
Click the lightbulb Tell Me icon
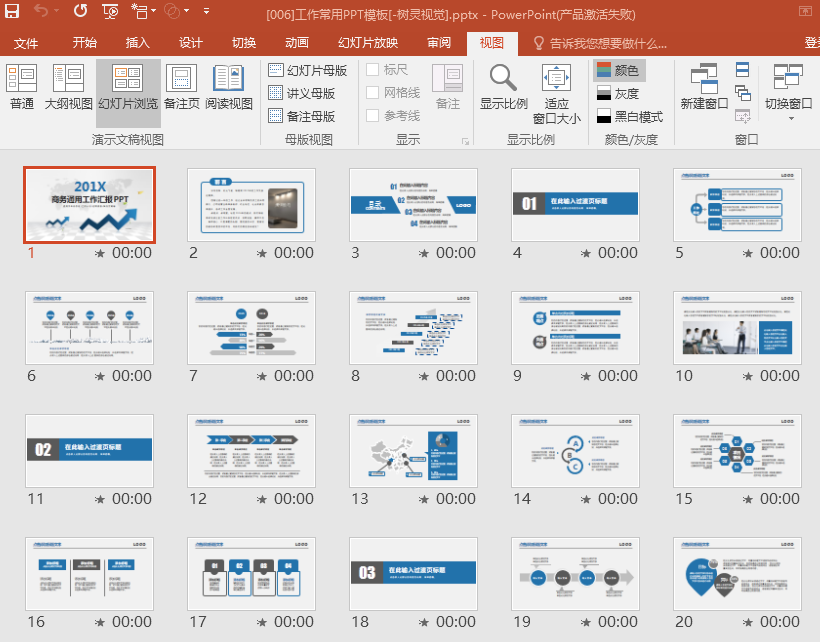(x=538, y=43)
